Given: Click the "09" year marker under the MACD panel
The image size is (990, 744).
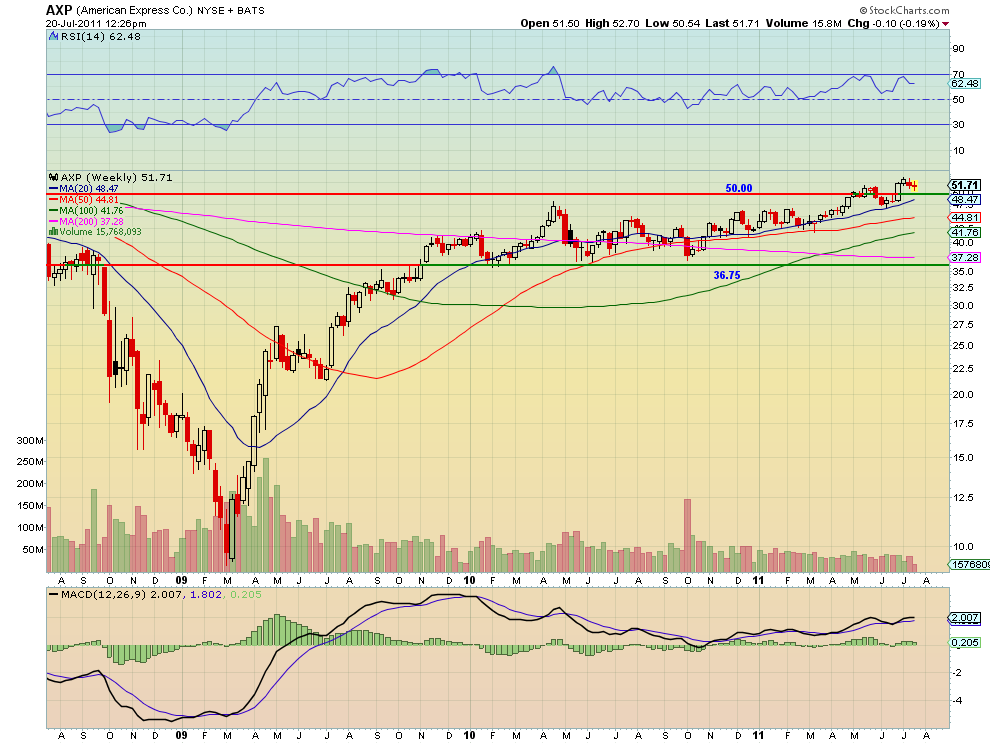Looking at the screenshot, I should point(181,735).
